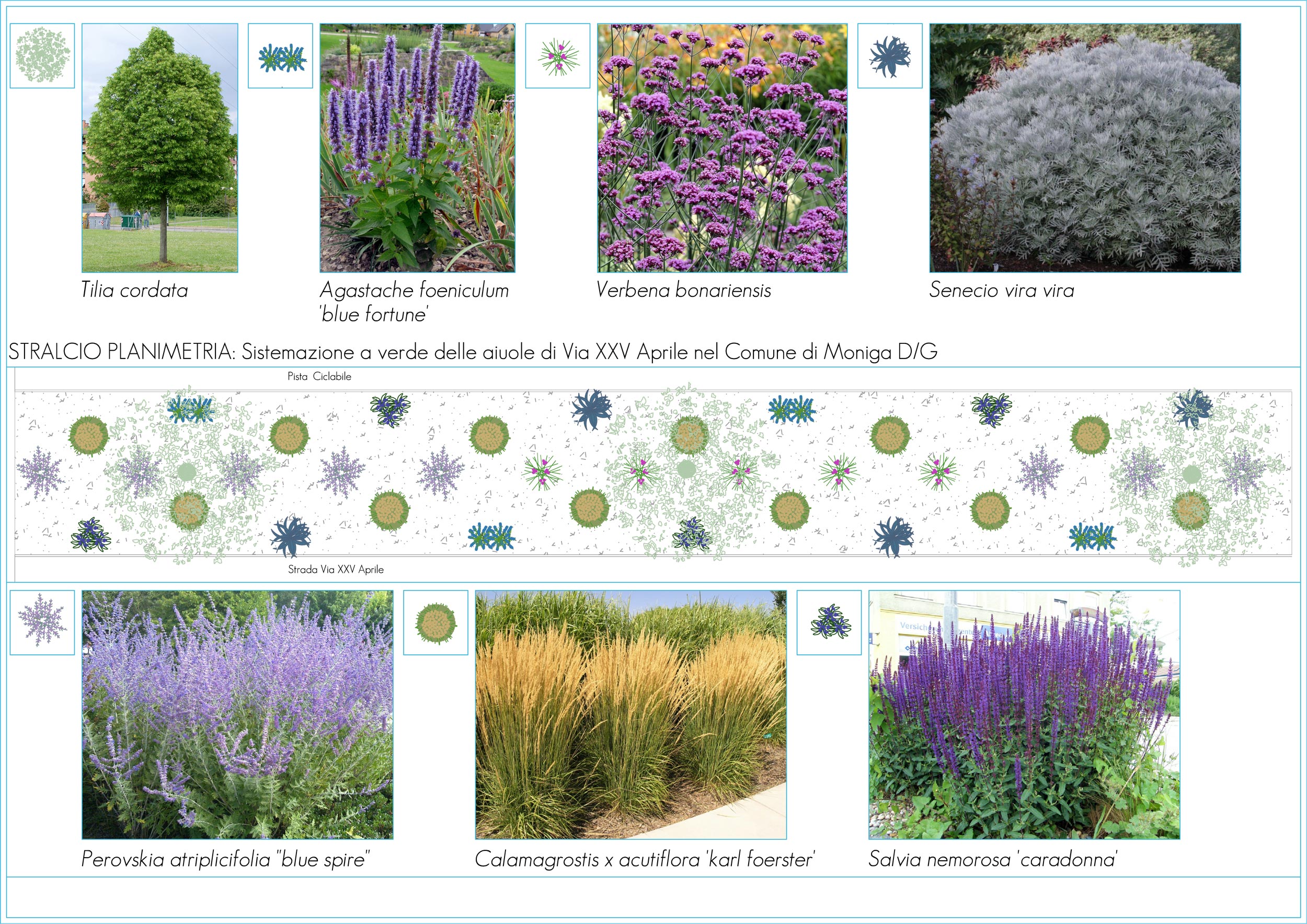Image resolution: width=1307 pixels, height=924 pixels.
Task: Click the Perovskia blue spire legend symbol
Action: (42, 622)
